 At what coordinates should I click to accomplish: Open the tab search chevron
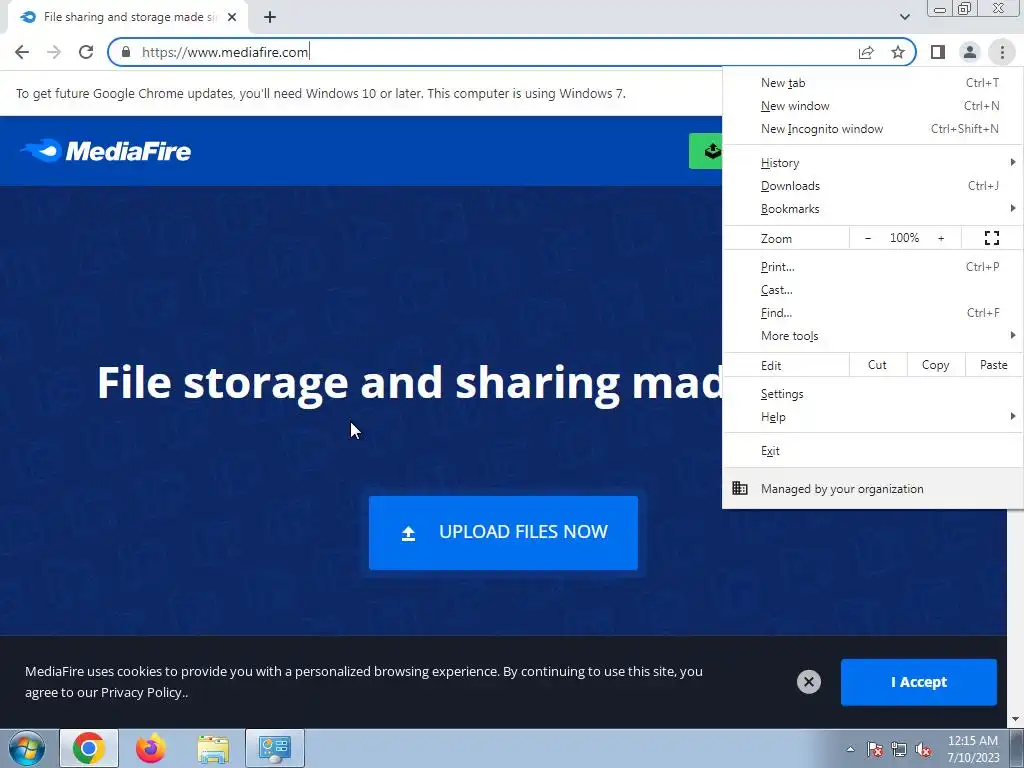click(904, 17)
